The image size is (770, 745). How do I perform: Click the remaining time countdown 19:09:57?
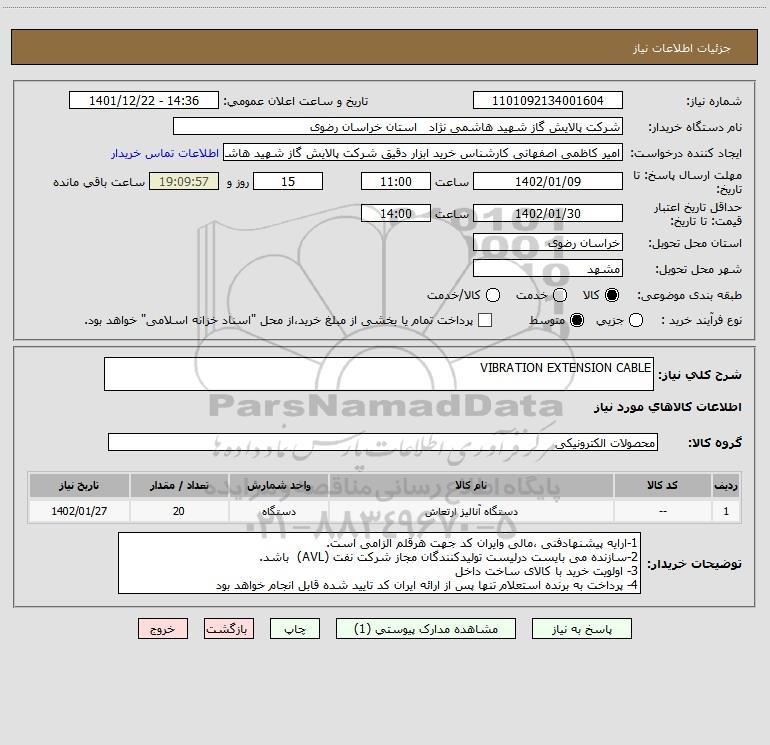pos(184,181)
